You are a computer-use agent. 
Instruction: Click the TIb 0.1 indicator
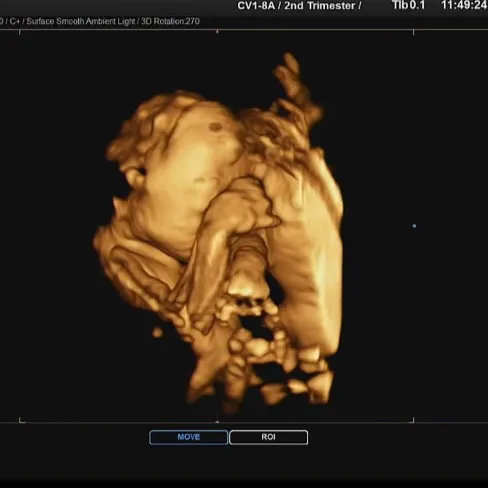[x=409, y=5]
